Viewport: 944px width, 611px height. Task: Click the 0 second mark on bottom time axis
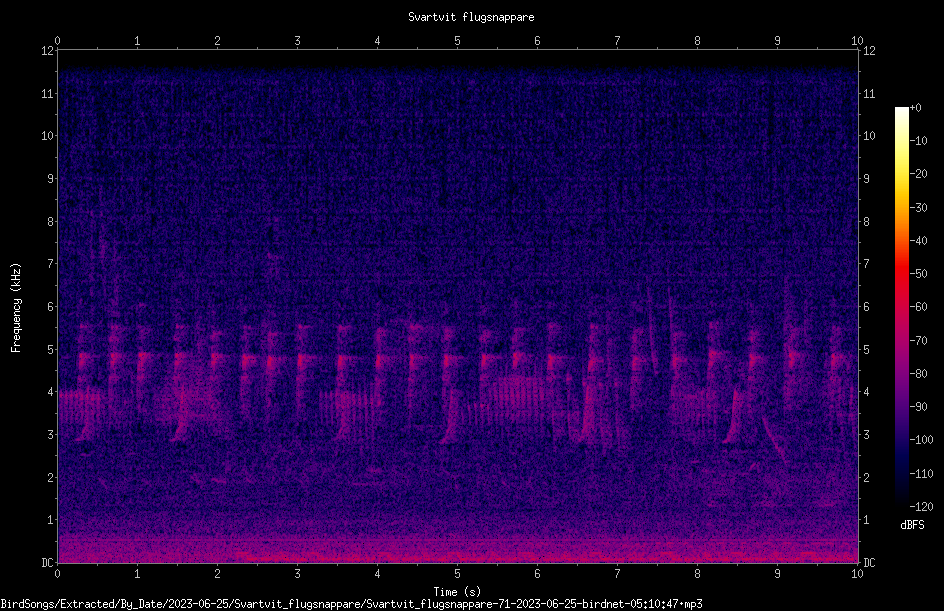(x=57, y=574)
